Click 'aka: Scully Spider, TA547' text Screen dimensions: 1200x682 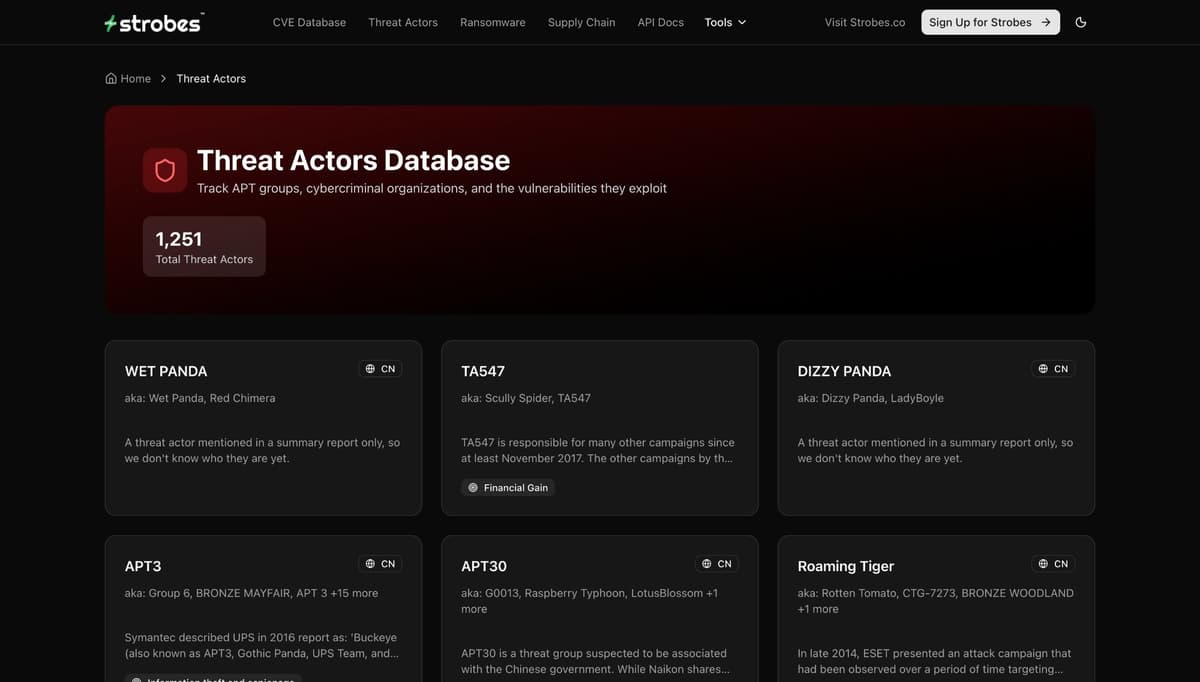tap(526, 398)
